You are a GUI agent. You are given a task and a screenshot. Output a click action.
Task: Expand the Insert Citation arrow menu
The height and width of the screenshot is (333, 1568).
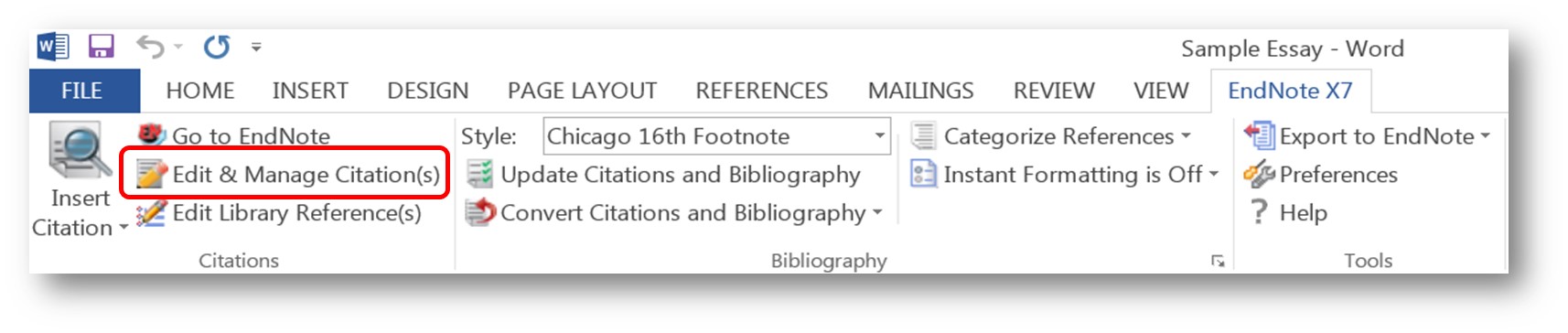tap(124, 228)
